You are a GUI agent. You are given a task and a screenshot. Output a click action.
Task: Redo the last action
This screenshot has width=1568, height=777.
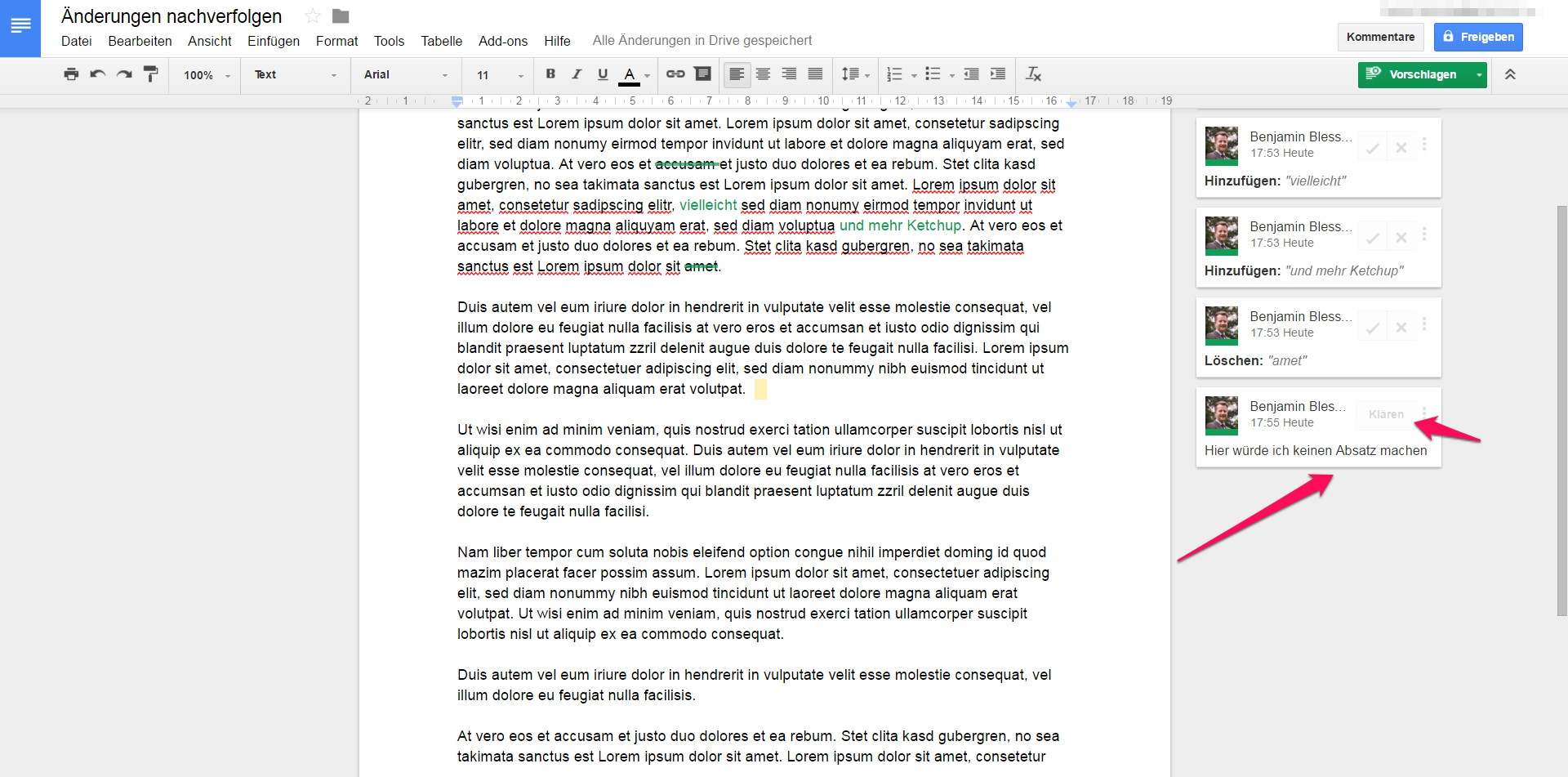pyautogui.click(x=124, y=74)
